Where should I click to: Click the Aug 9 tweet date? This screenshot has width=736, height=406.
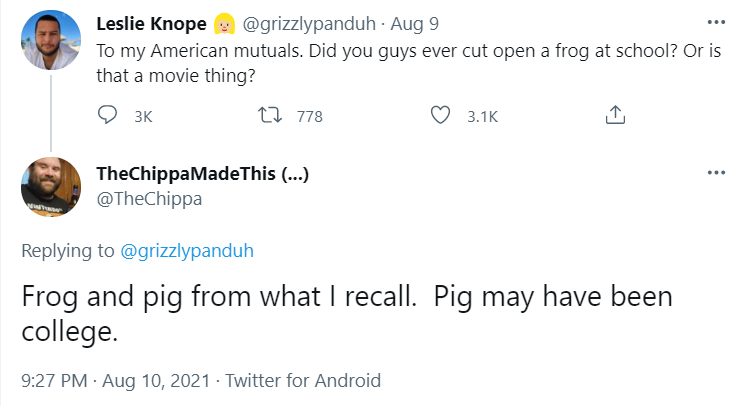coord(414,23)
